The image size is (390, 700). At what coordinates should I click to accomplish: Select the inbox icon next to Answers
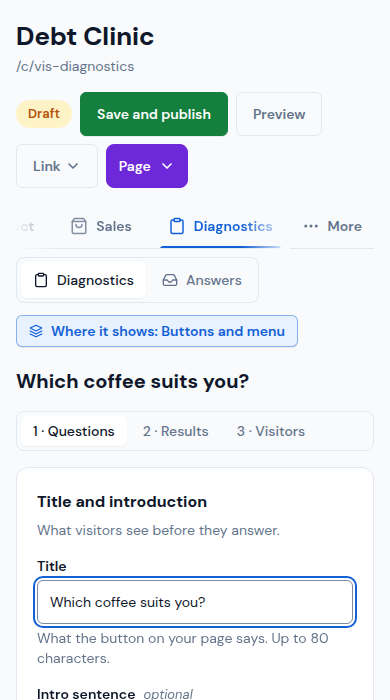click(x=170, y=280)
